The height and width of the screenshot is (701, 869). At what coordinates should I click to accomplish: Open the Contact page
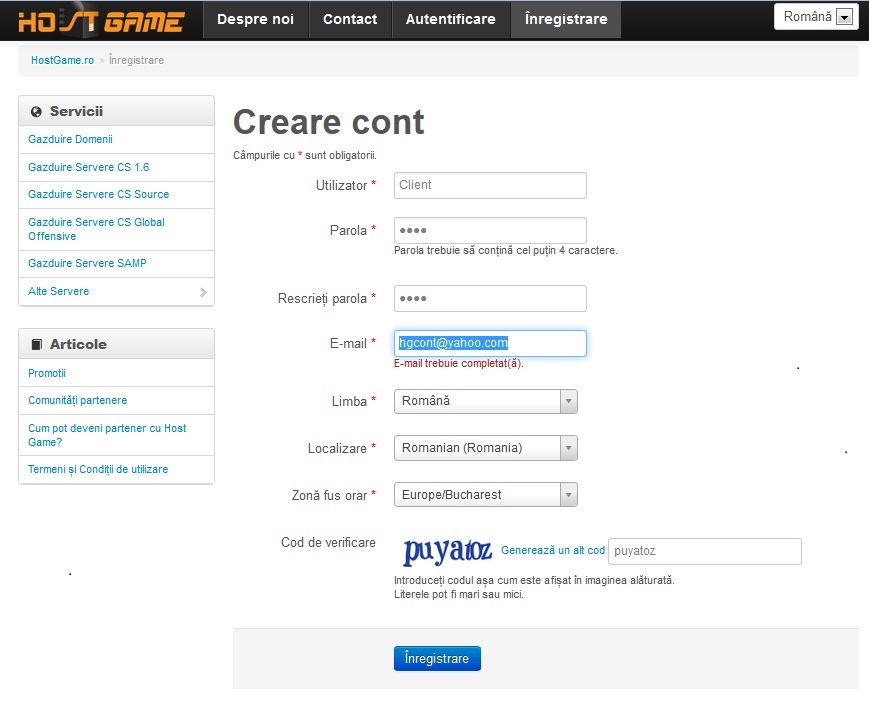(350, 19)
